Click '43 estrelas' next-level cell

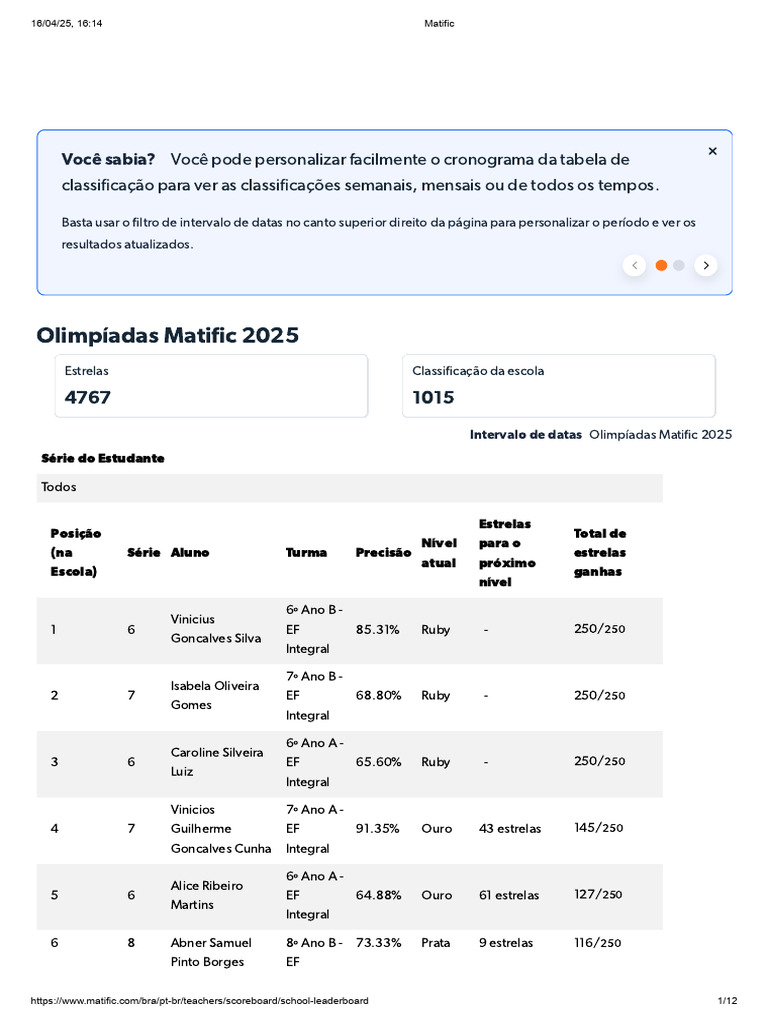pos(510,829)
